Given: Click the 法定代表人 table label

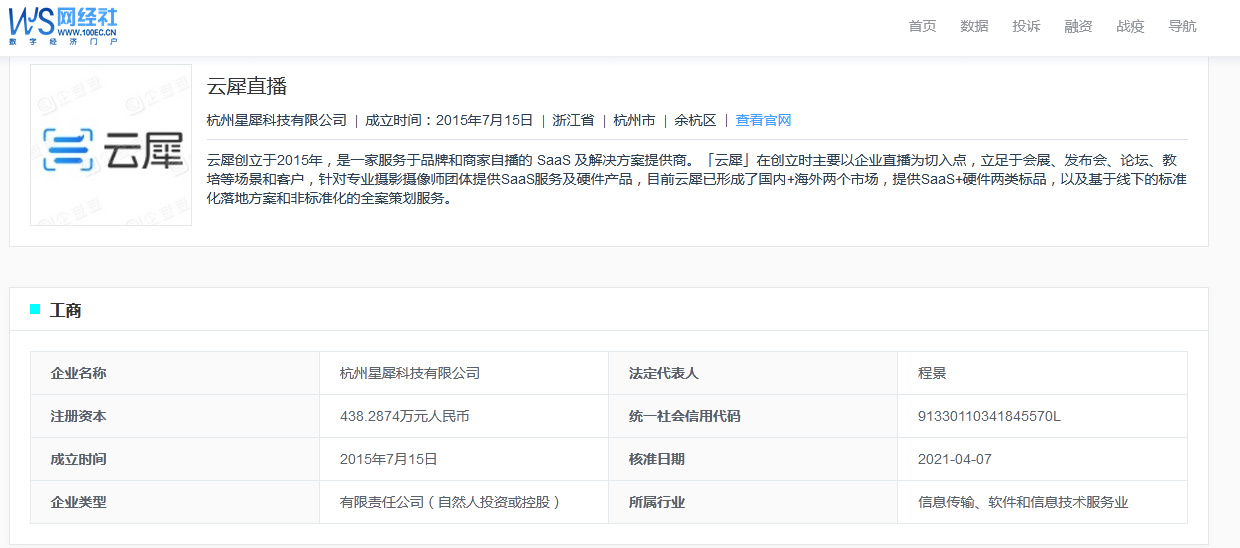Looking at the screenshot, I should click(664, 373).
